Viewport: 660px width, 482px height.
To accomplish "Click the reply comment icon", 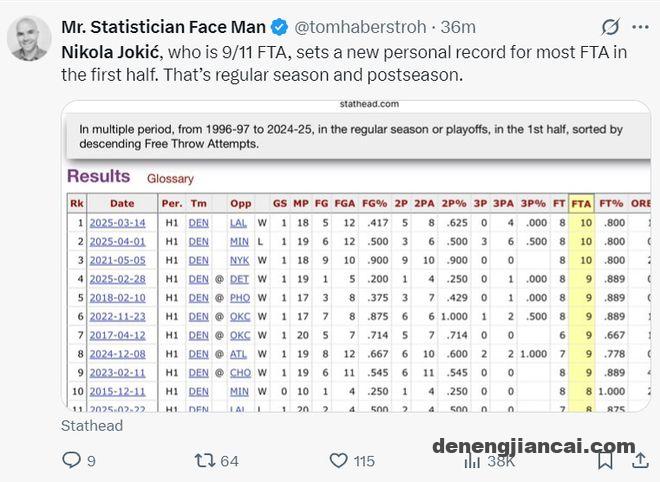I will coord(71,460).
